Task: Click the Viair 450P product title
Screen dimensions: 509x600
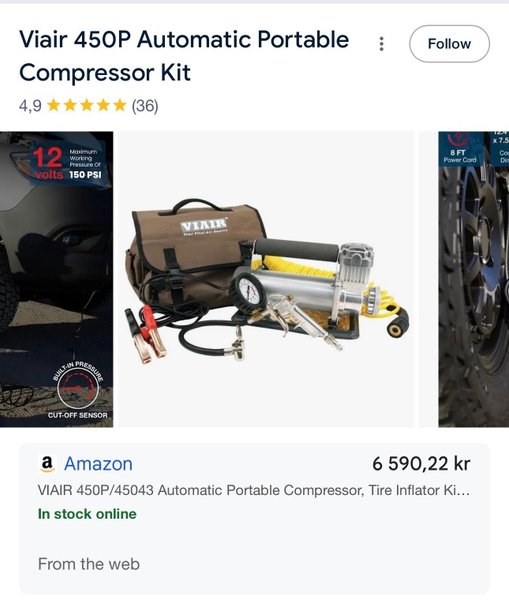Action: pyautogui.click(x=184, y=55)
